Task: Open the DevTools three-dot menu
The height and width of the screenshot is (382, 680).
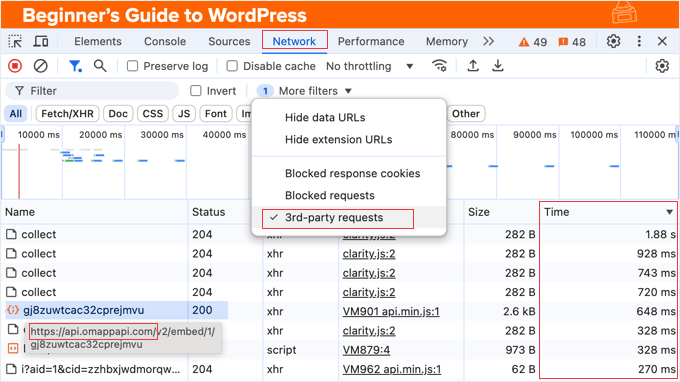Action: click(x=639, y=42)
